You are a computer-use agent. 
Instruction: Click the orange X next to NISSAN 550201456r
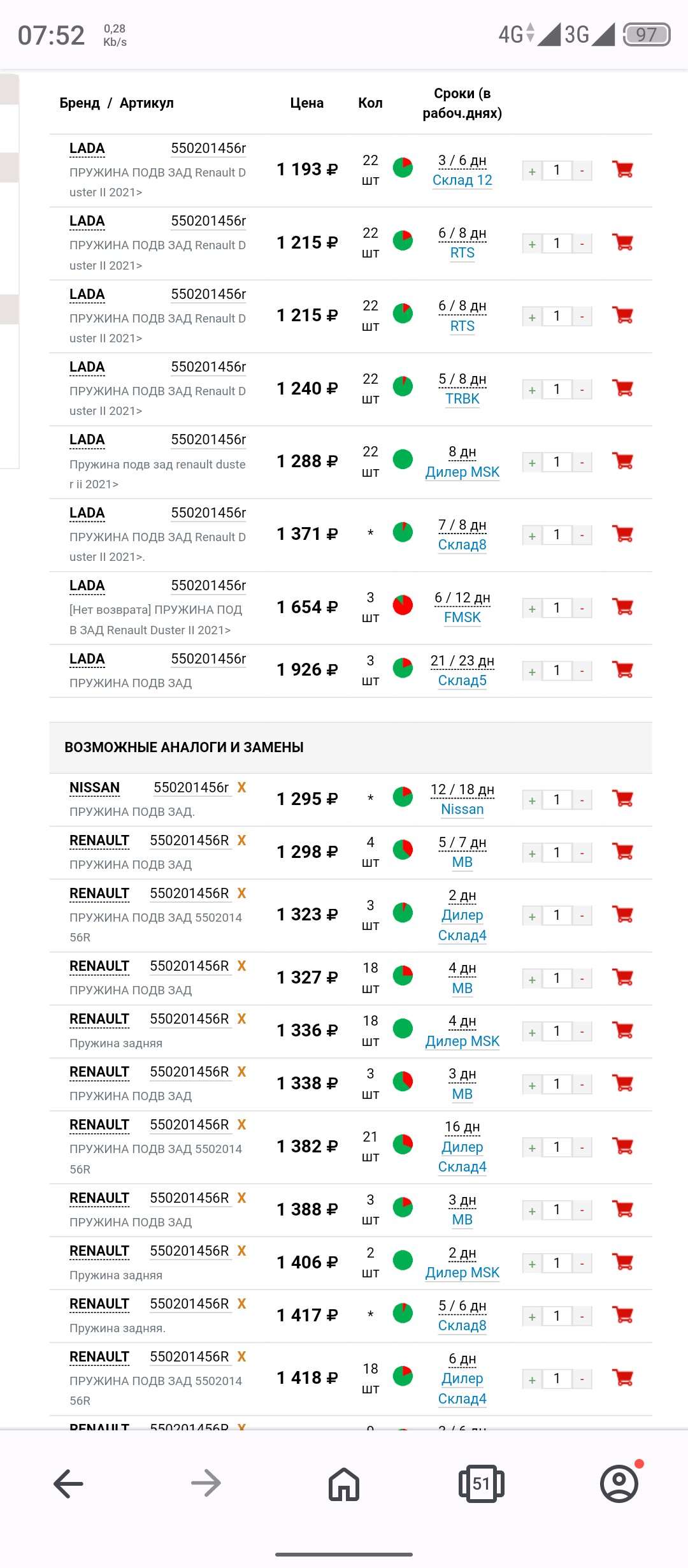(x=242, y=787)
